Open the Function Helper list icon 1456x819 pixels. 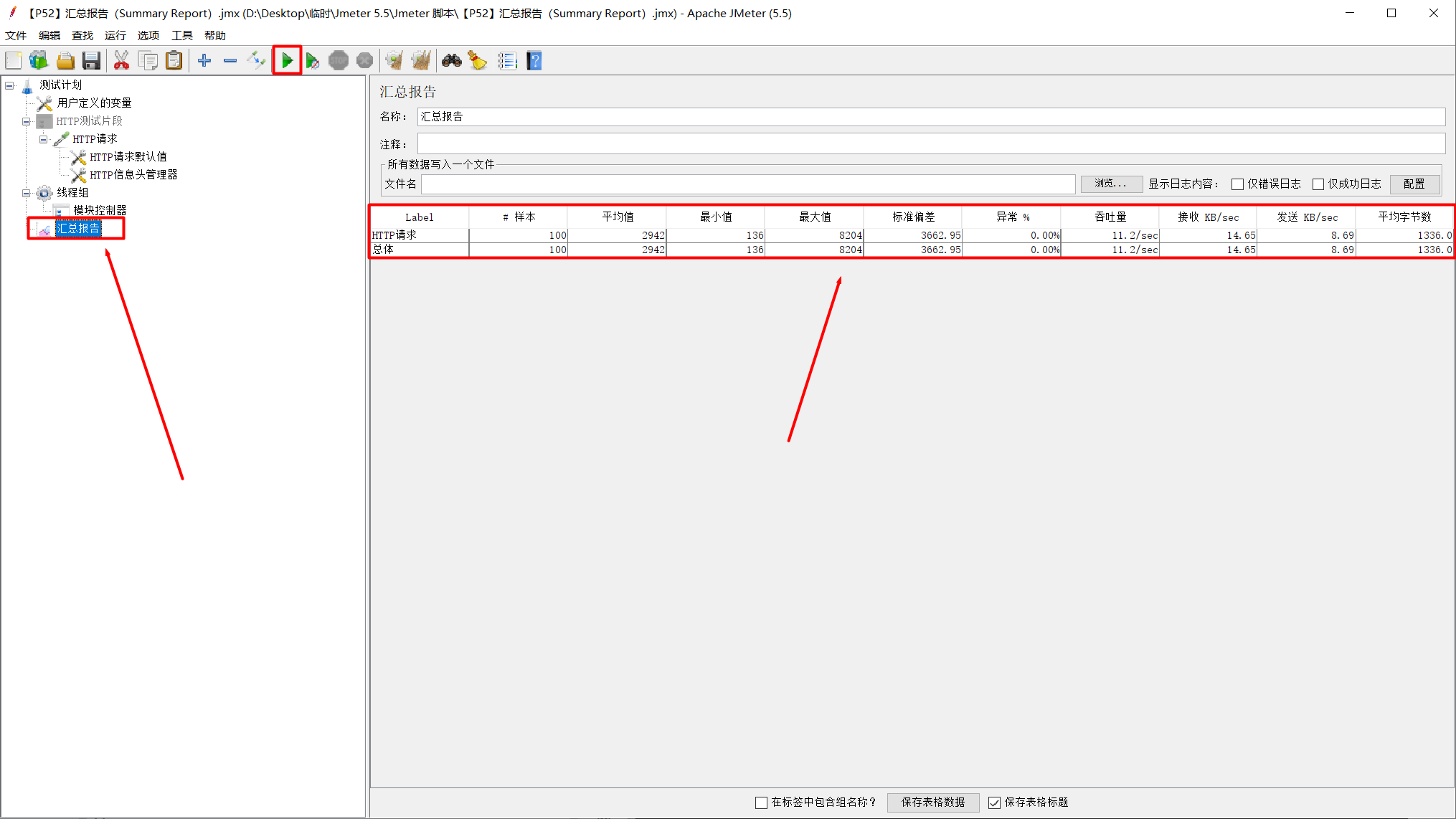click(x=507, y=61)
